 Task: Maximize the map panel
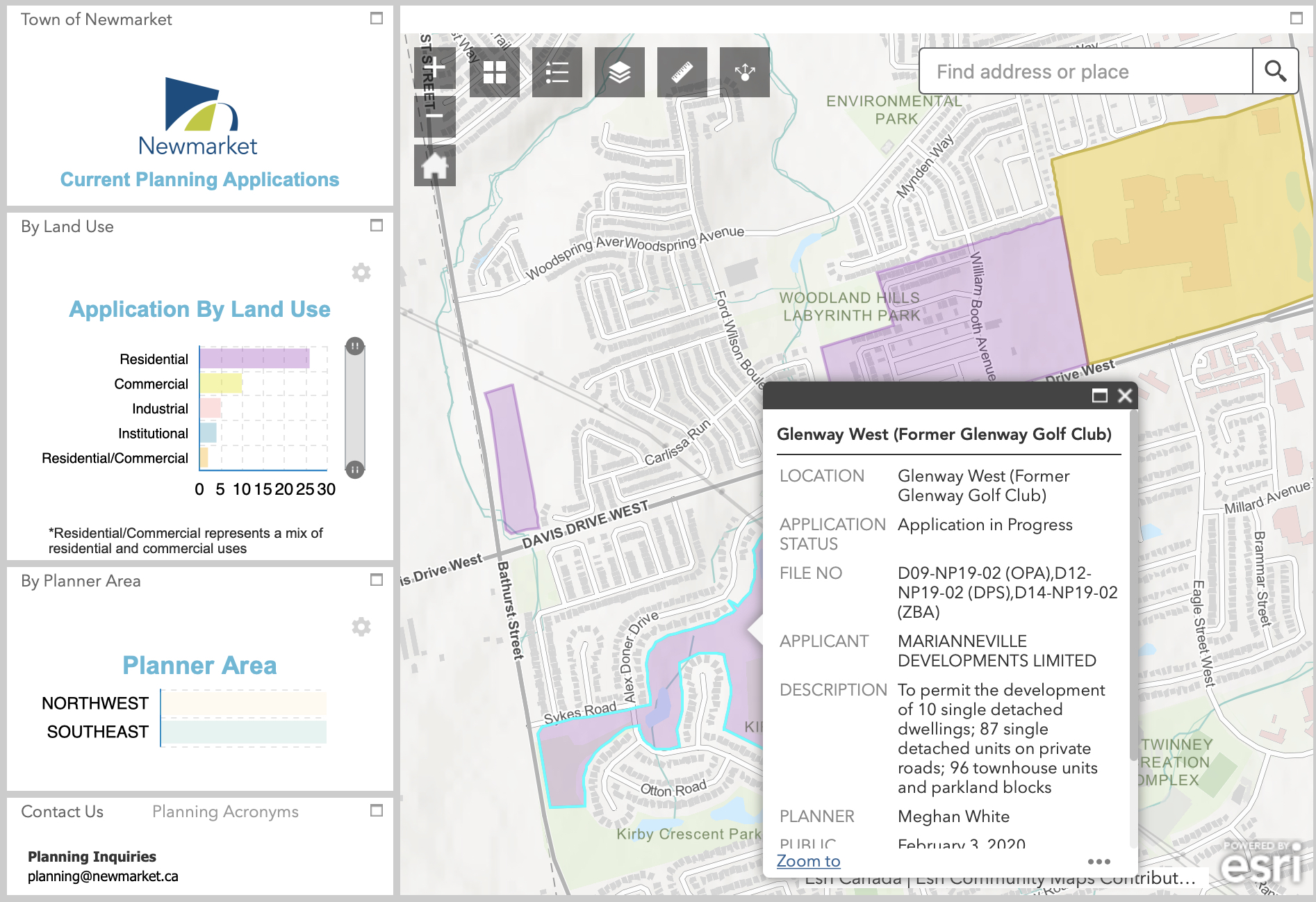1297,19
